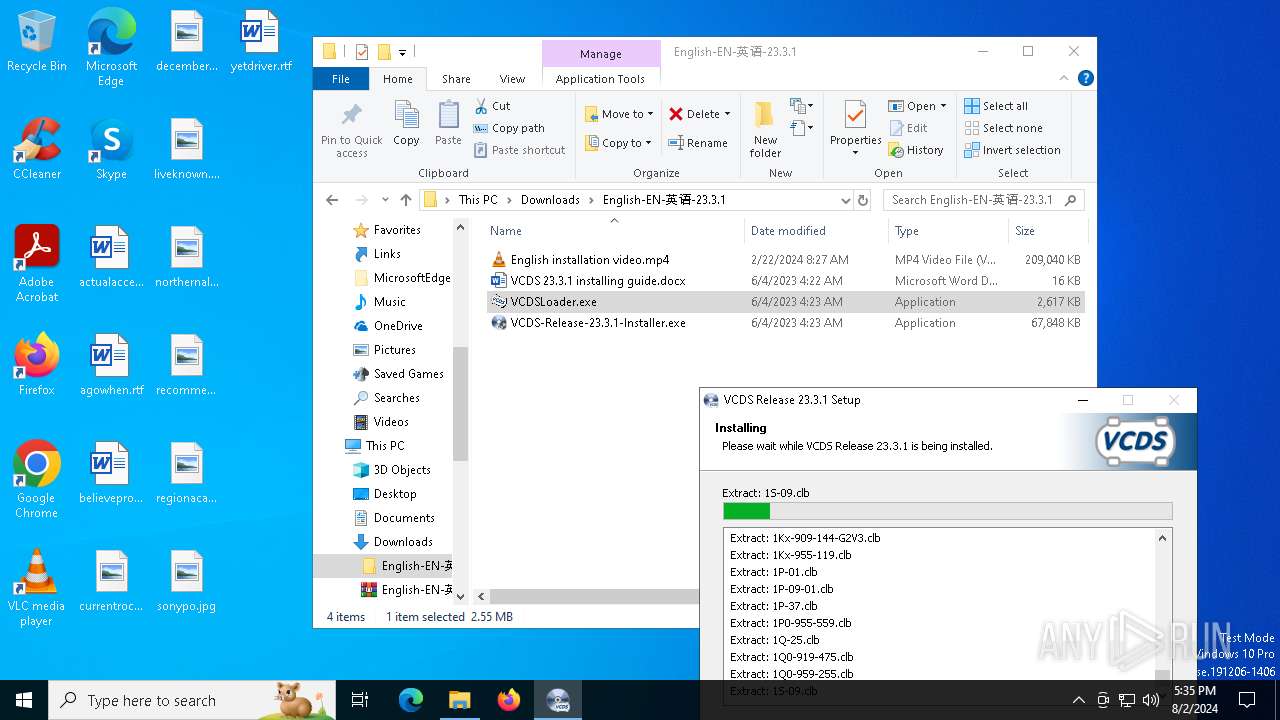Viewport: 1280px width, 720px height.
Task: Click Paste shortcut in ribbon
Action: tap(519, 150)
